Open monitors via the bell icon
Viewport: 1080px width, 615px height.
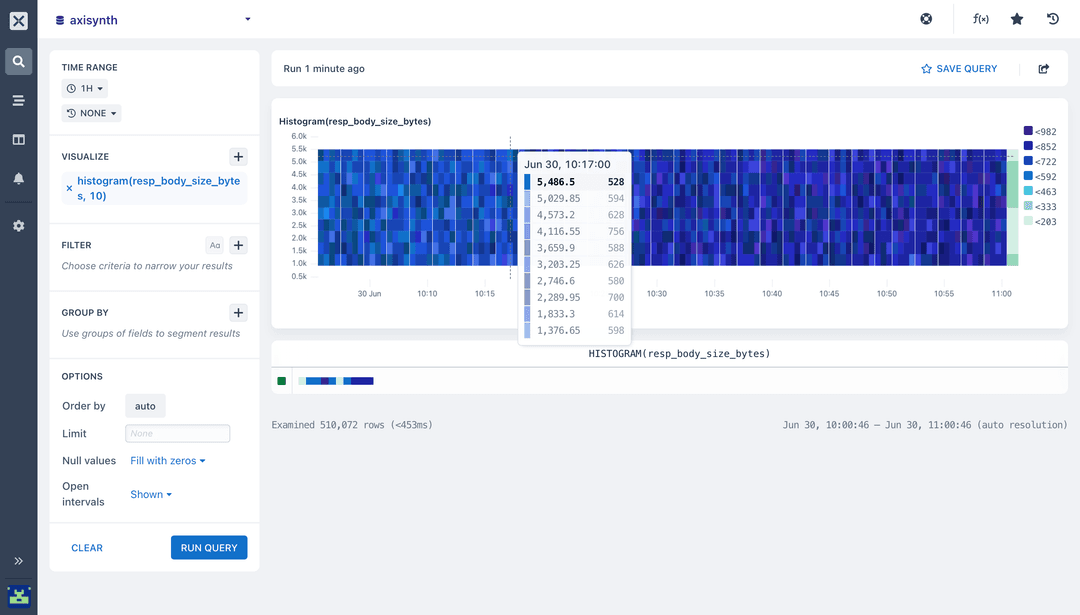[x=18, y=178]
